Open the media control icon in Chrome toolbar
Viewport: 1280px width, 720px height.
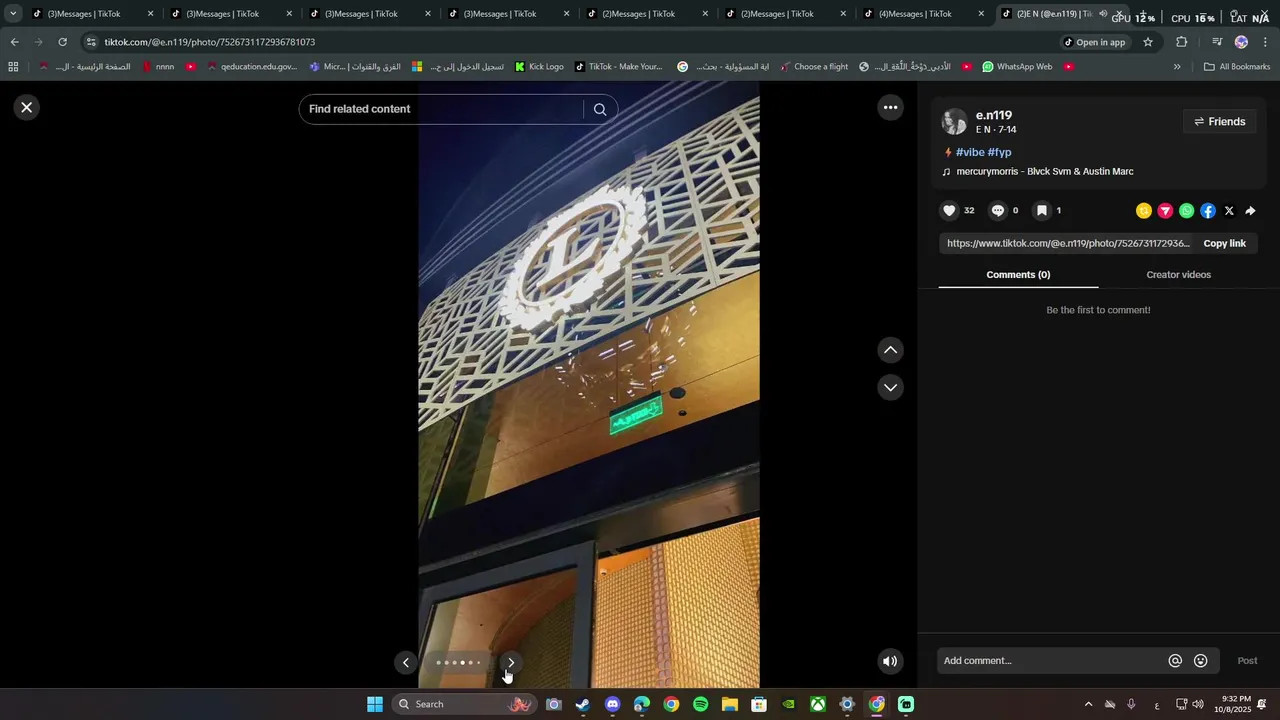tap(1216, 42)
